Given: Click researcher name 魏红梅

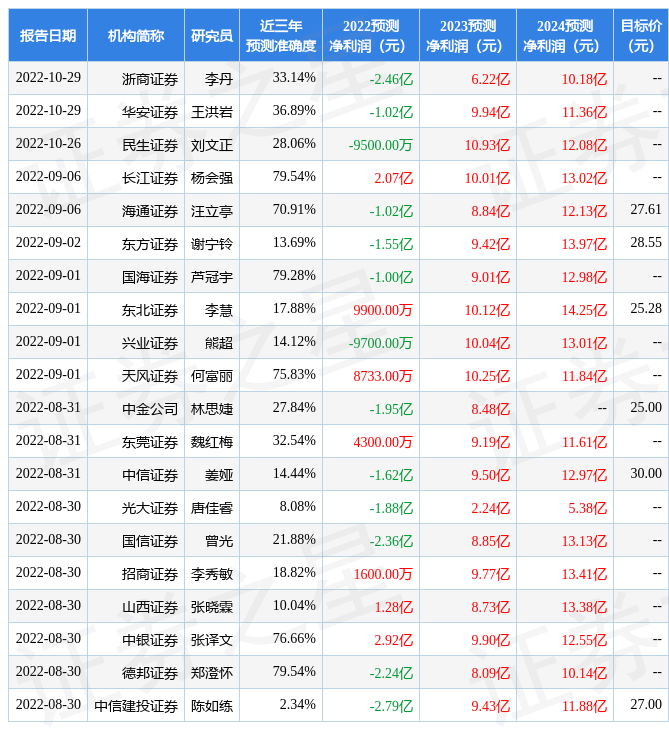Looking at the screenshot, I should 212,442.
